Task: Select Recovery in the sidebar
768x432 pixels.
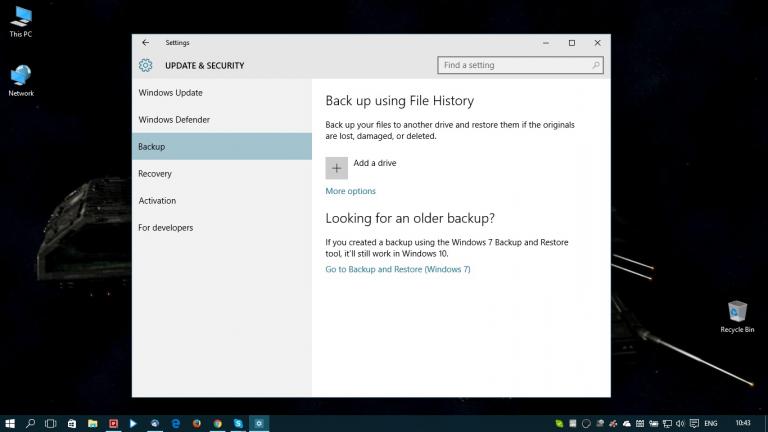Action: (155, 174)
